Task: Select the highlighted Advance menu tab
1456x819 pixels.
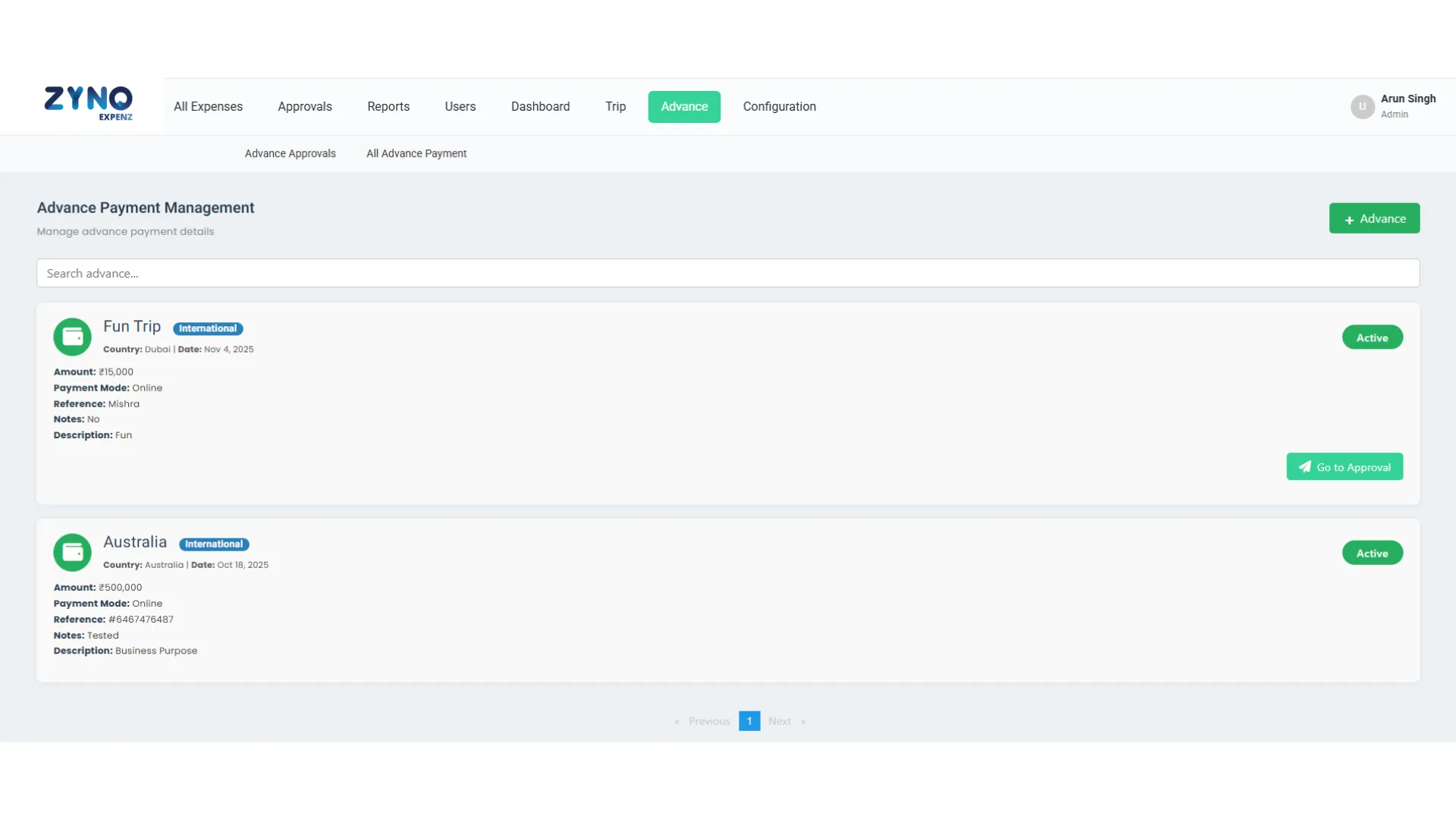Action: pos(683,107)
